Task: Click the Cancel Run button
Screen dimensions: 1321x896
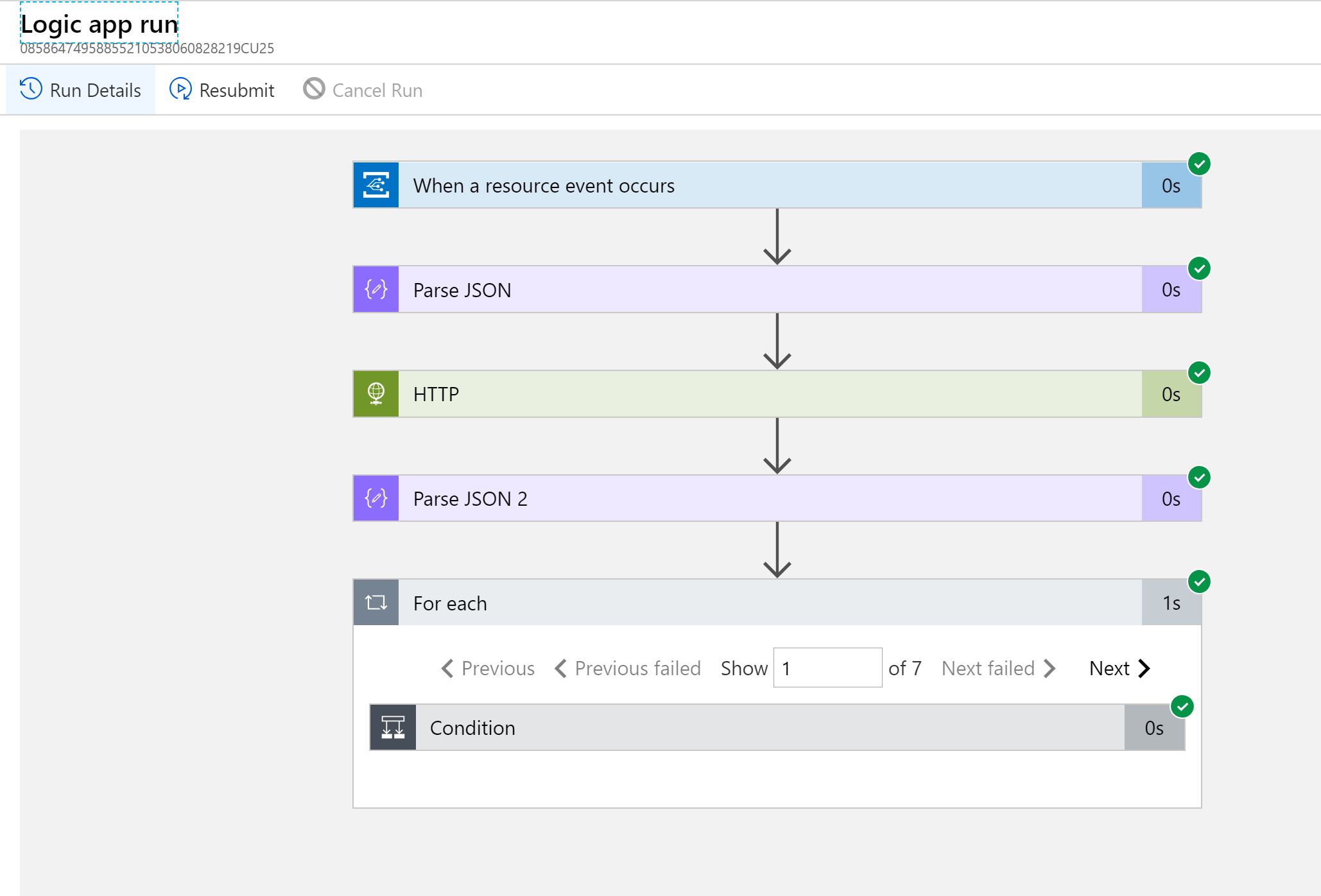Action: click(364, 90)
